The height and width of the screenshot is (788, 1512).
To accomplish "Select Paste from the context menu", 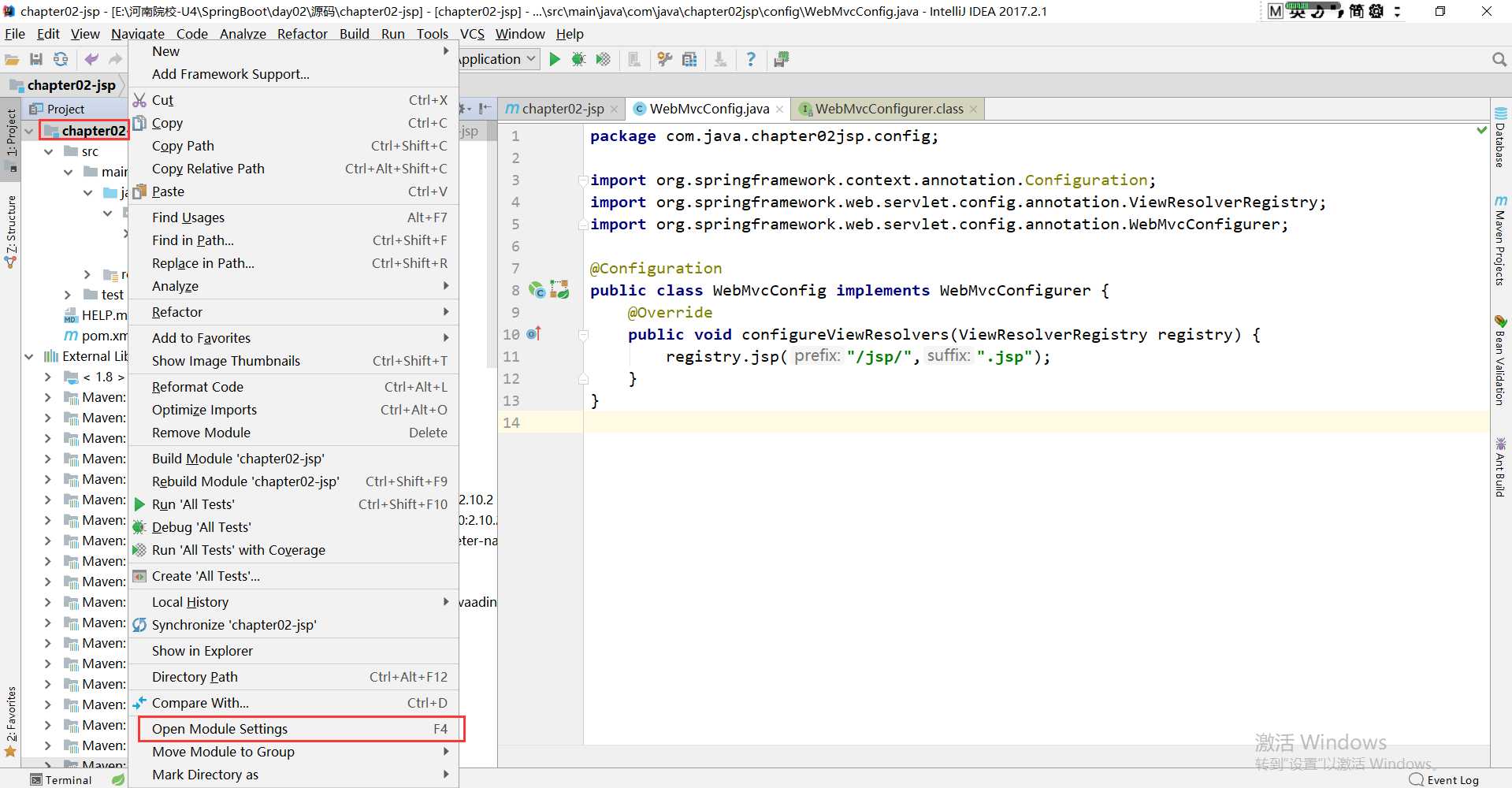I will 293,191.
